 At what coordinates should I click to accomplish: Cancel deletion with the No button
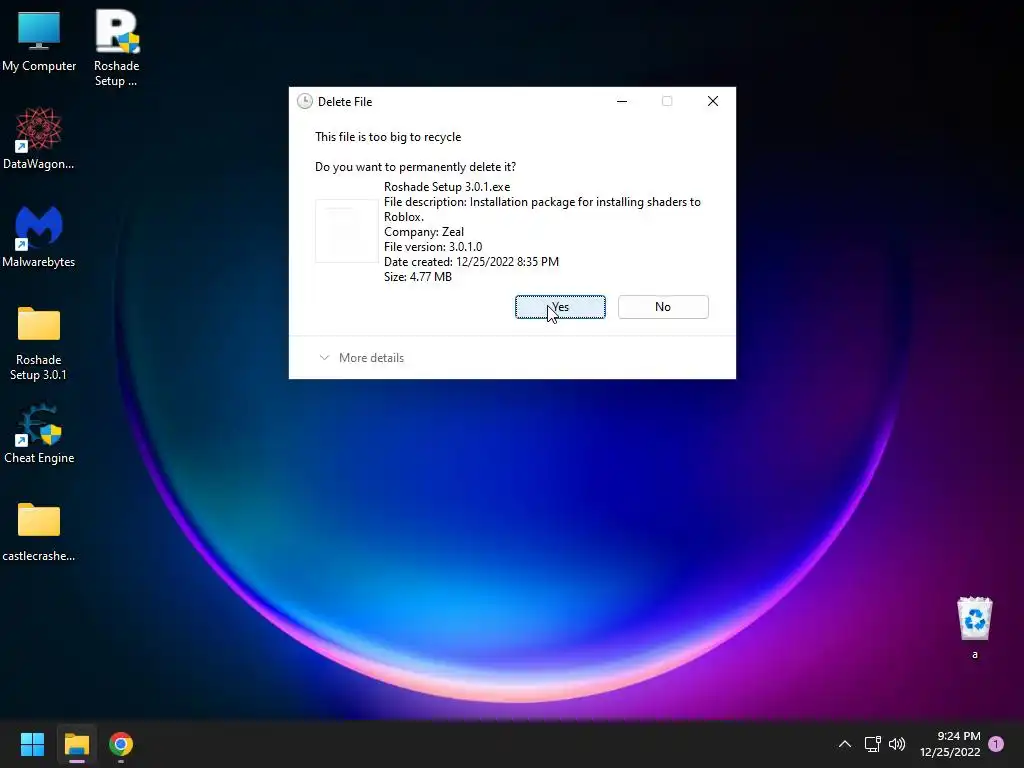click(x=663, y=307)
